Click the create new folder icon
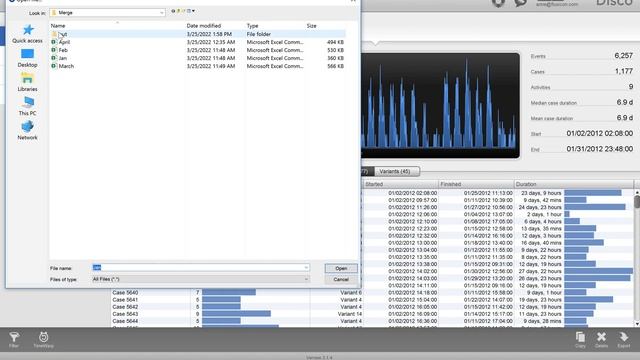 point(183,11)
